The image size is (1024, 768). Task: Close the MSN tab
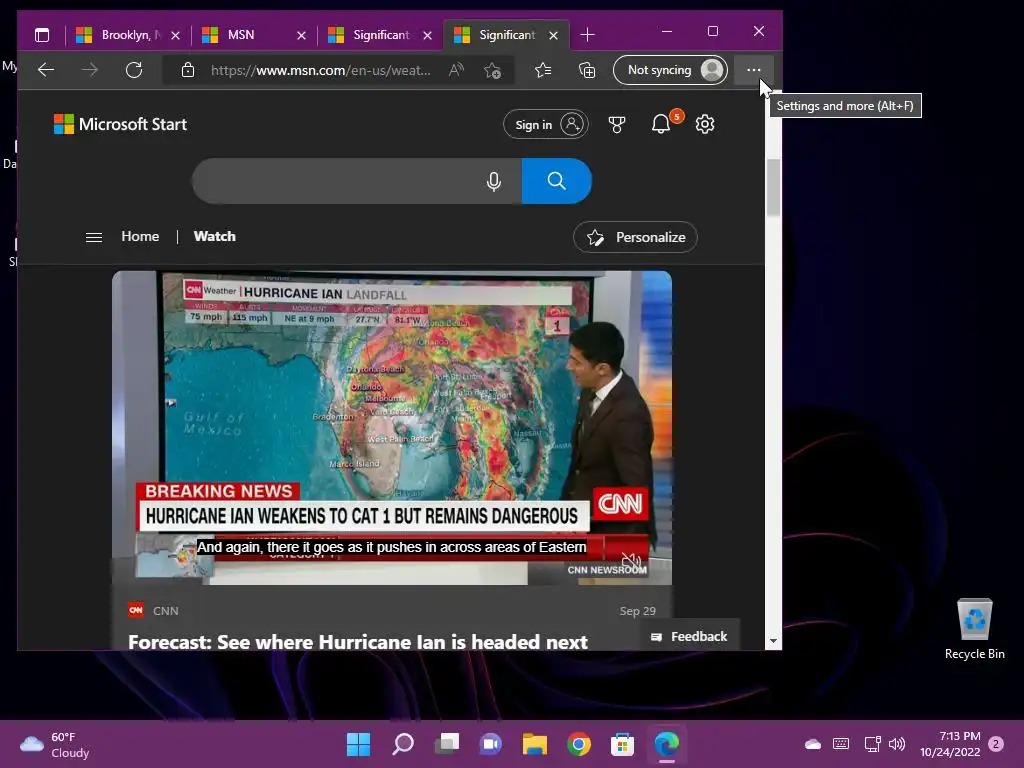(301, 35)
